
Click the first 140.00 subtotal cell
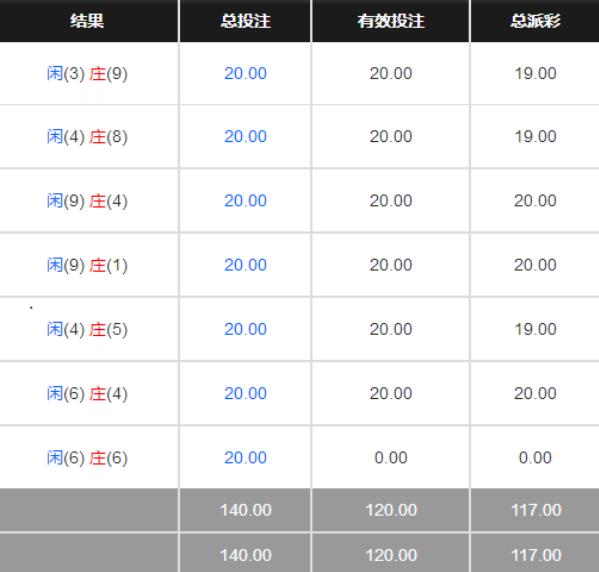click(246, 510)
